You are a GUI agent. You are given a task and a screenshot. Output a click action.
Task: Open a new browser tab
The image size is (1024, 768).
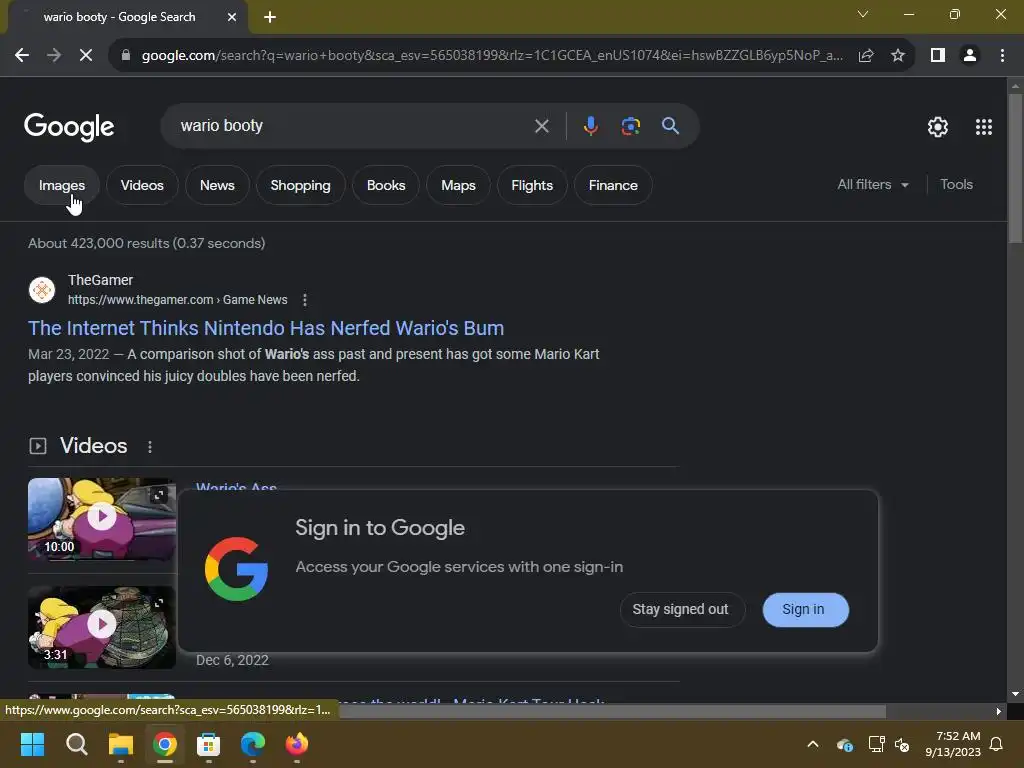pos(270,17)
